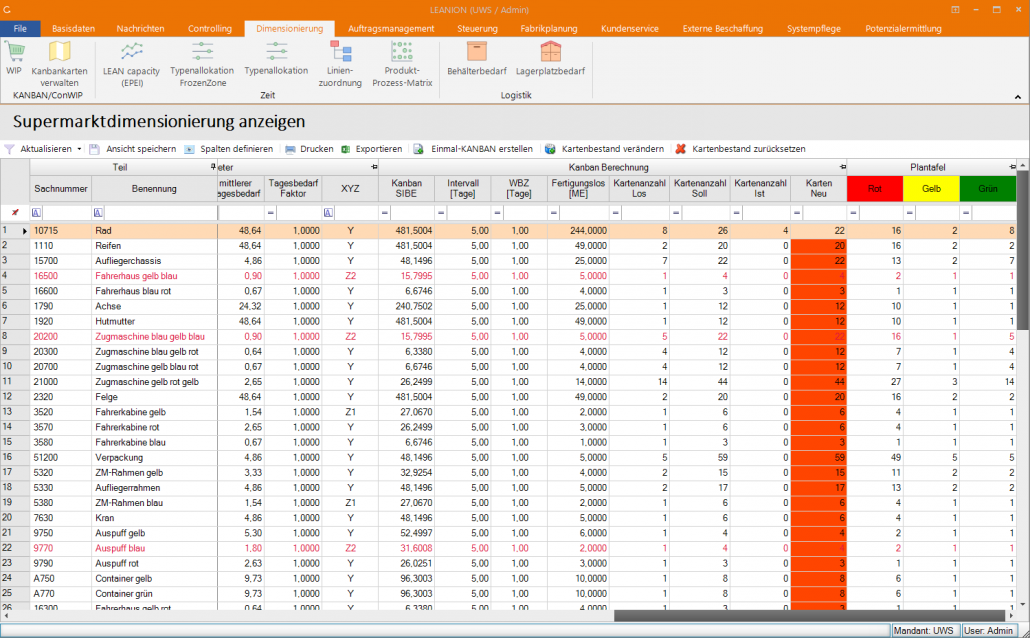The height and width of the screenshot is (638, 1030).
Task: Open the Karten Neu filter operator
Action: pos(797,212)
